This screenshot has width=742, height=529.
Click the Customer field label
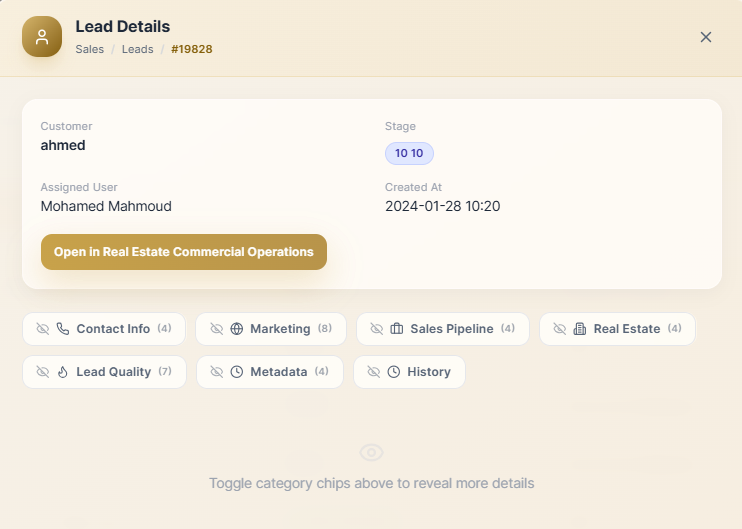pyautogui.click(x=66, y=126)
